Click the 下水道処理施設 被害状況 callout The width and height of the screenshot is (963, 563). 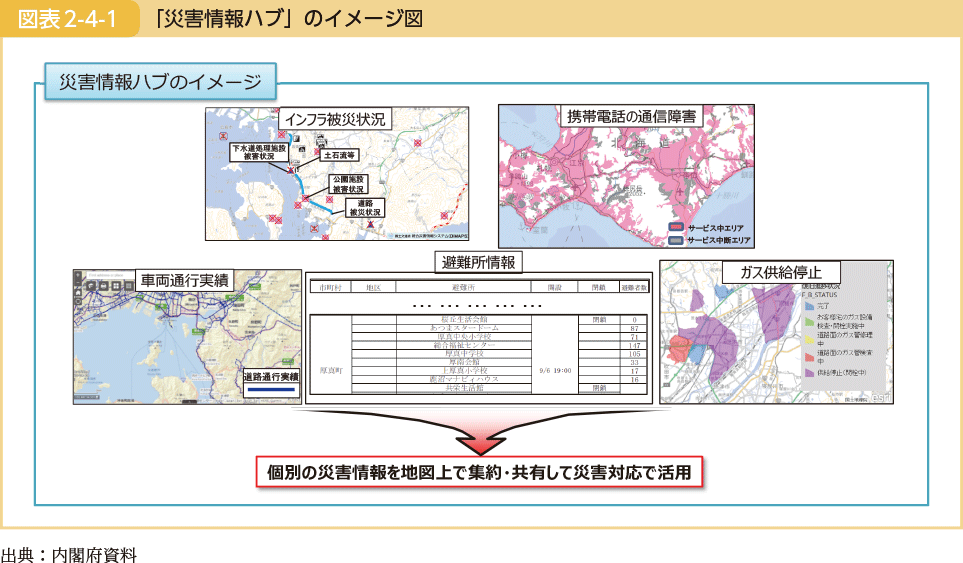pyautogui.click(x=259, y=152)
